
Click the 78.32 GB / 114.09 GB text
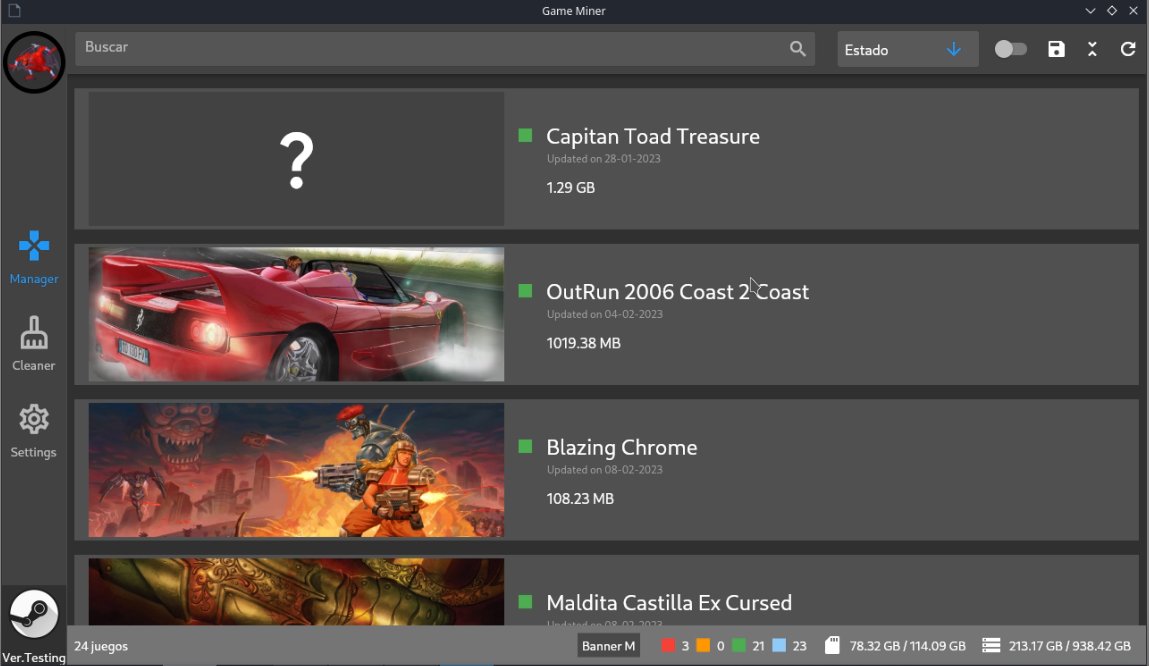pos(907,646)
